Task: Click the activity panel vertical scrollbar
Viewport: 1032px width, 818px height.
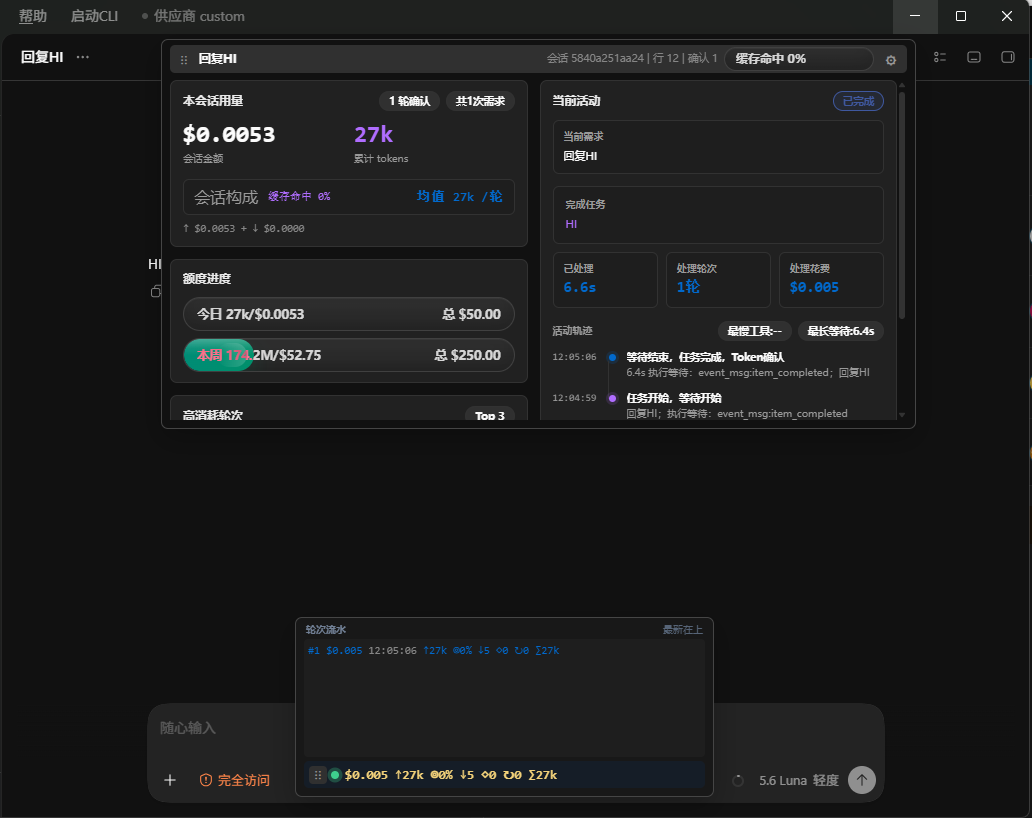Action: (x=902, y=205)
